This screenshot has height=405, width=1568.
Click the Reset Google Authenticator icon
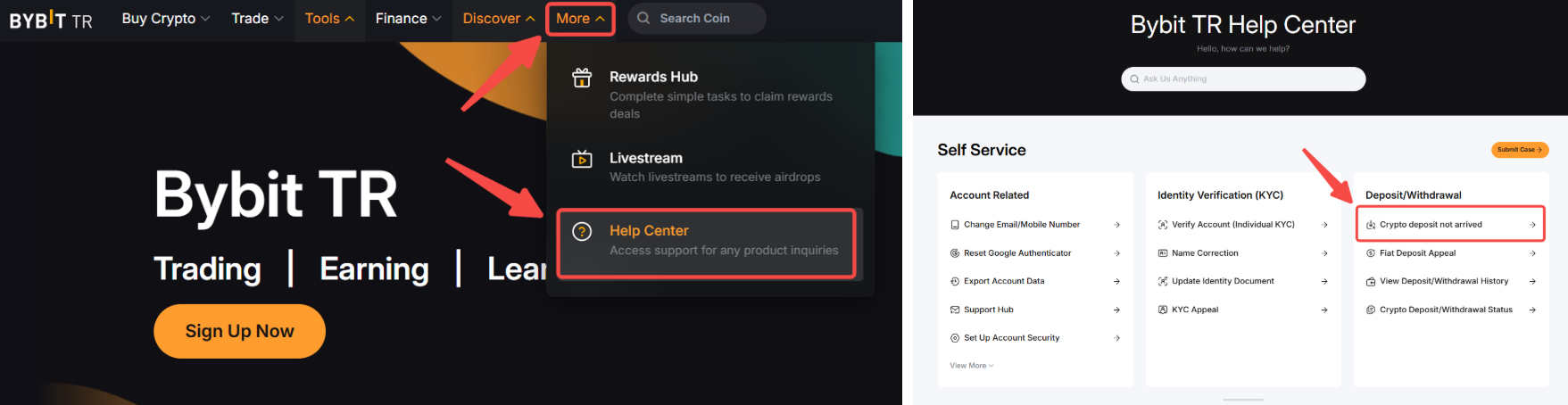(x=955, y=253)
